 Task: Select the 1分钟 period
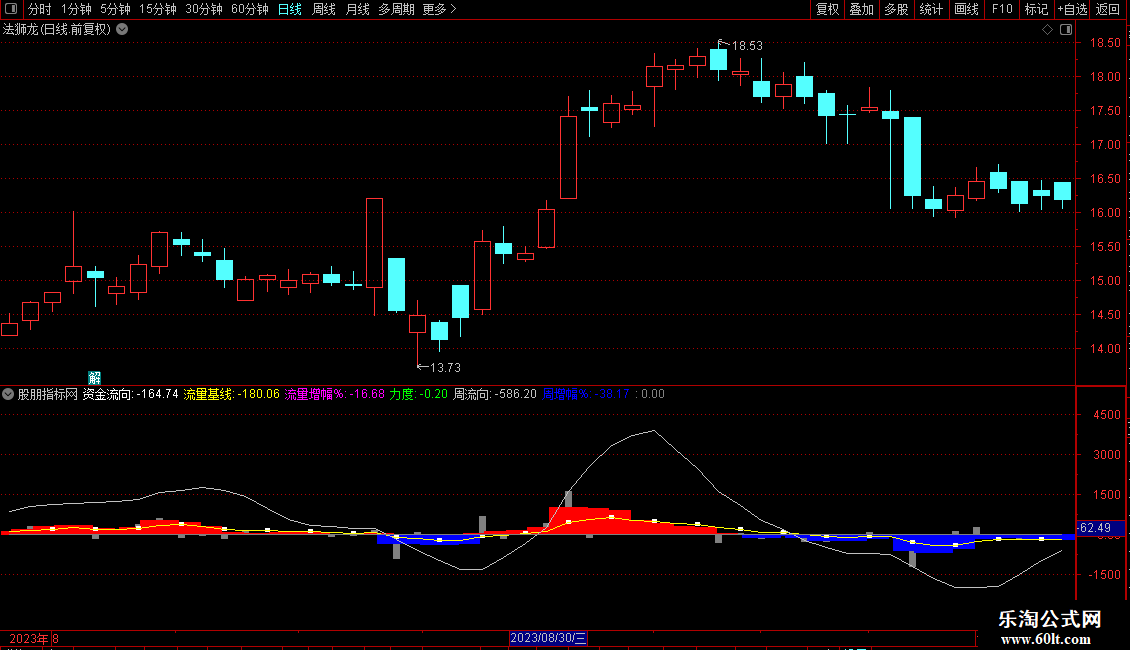pos(76,9)
